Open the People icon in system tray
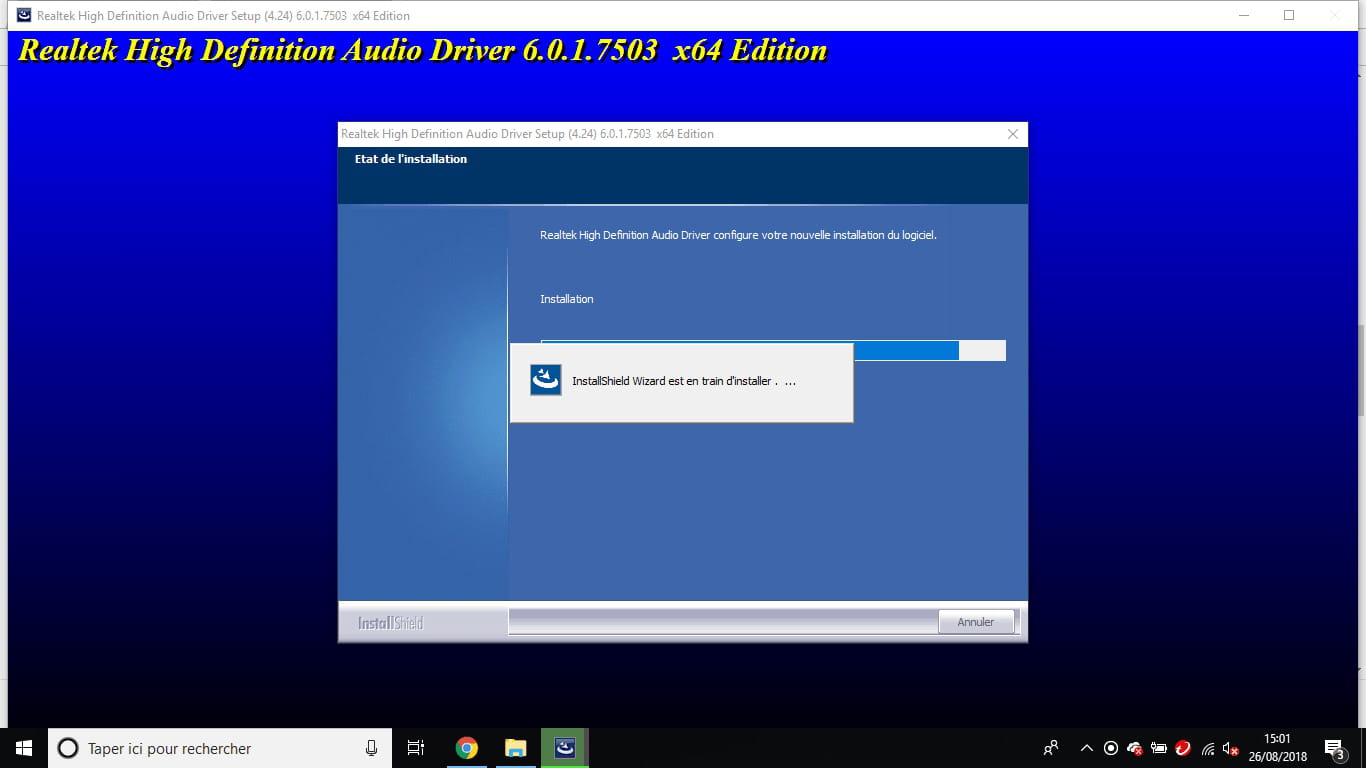Screen dimensions: 1366x768 click(x=1051, y=748)
